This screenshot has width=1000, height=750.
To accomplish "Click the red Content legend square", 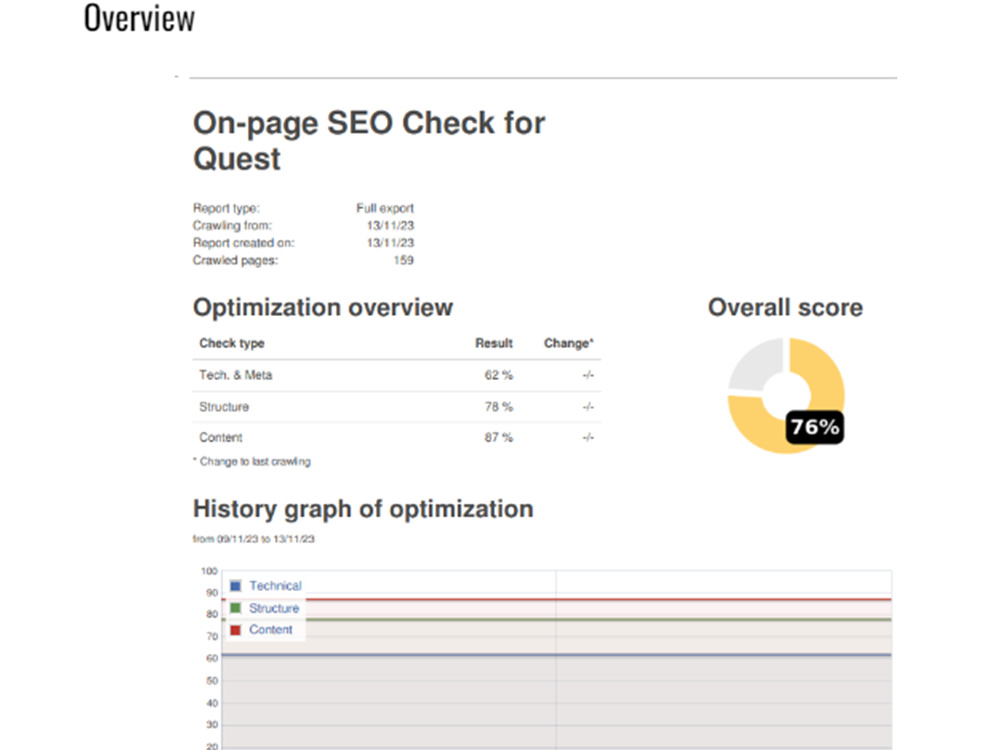I will [x=235, y=629].
